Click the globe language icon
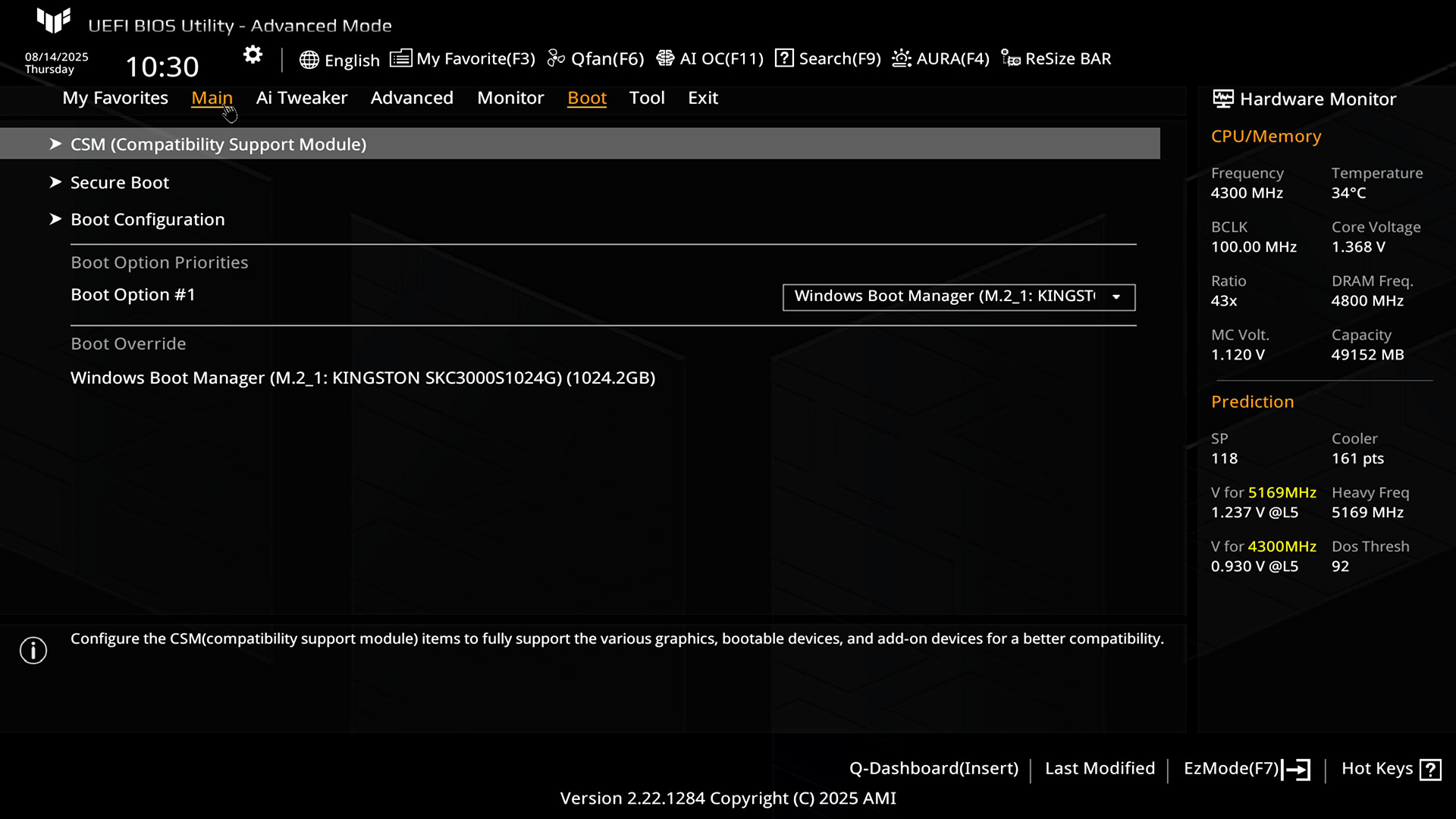The image size is (1456, 819). (309, 60)
